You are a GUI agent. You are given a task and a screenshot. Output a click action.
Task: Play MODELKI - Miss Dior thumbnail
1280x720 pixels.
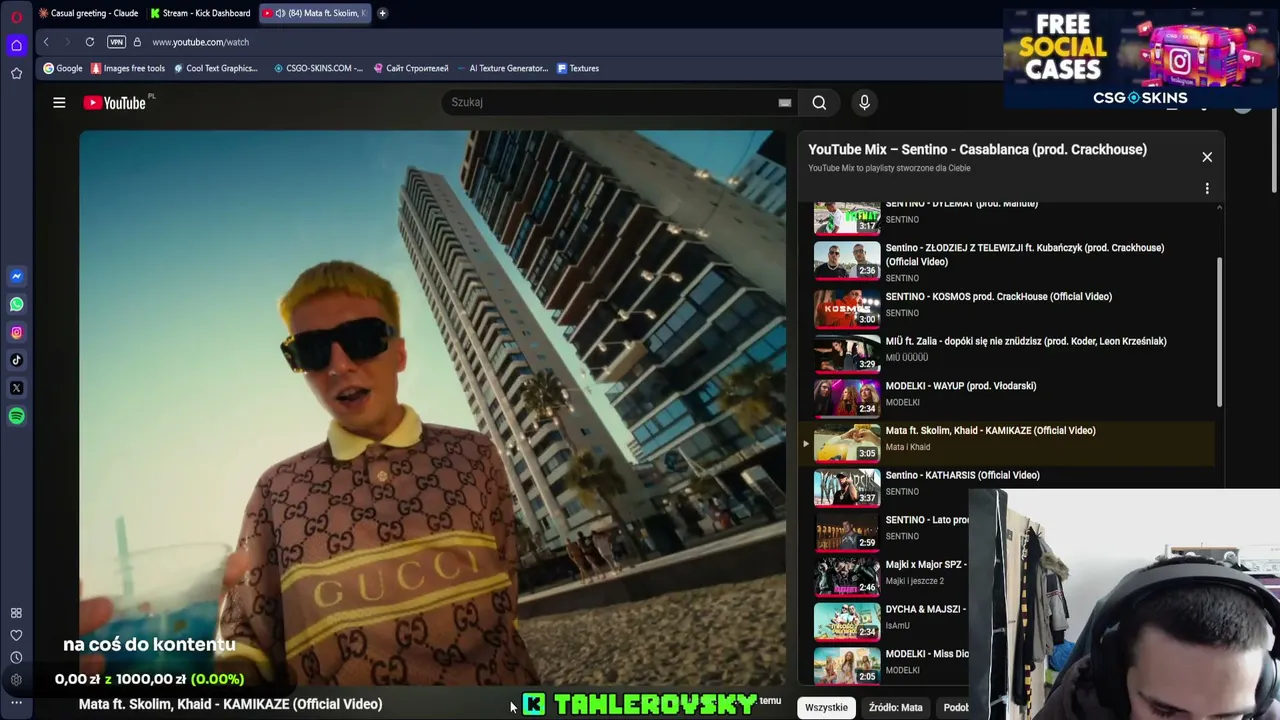(x=847, y=666)
